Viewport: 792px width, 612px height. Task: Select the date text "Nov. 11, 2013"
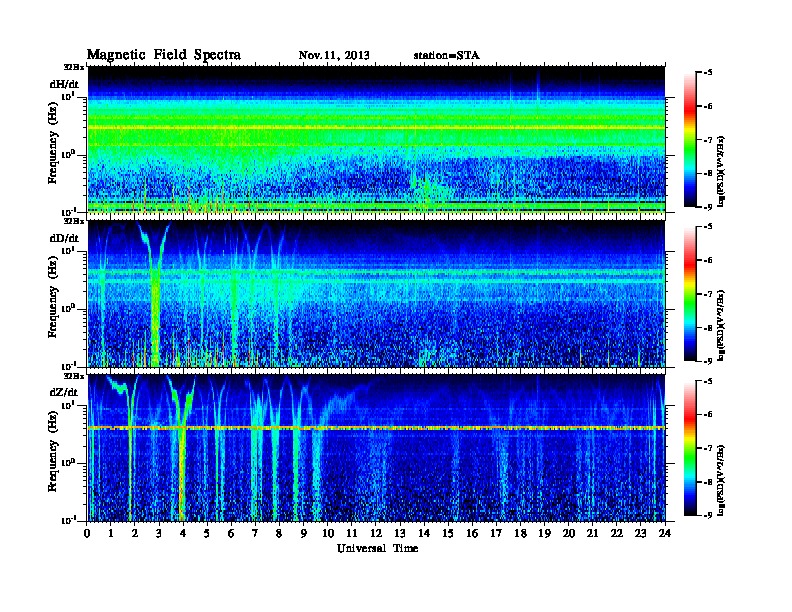pyautogui.click(x=334, y=56)
